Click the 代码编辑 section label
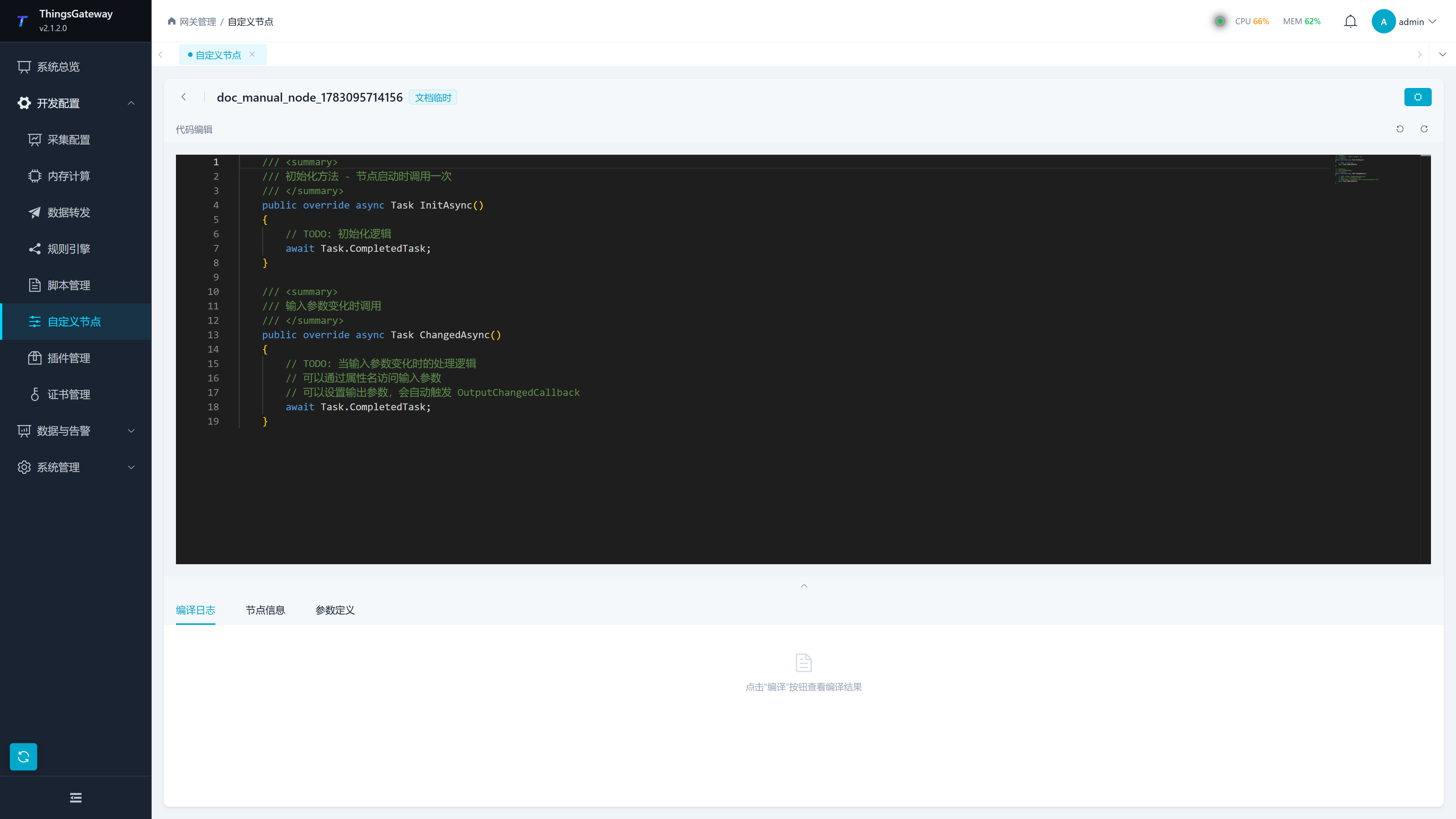The image size is (1456, 819). [194, 129]
